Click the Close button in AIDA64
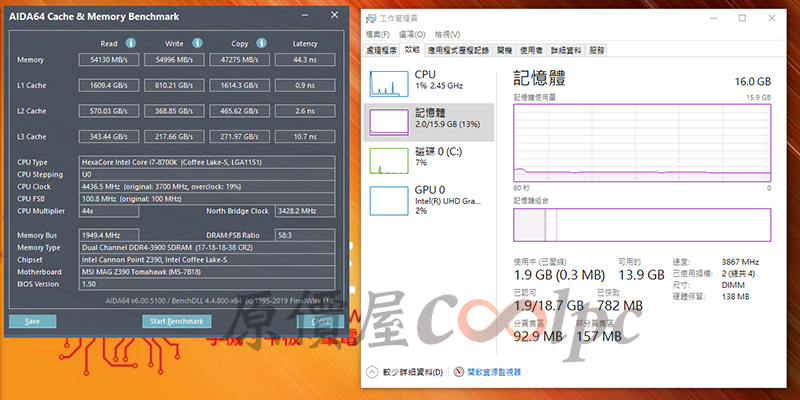 320,321
